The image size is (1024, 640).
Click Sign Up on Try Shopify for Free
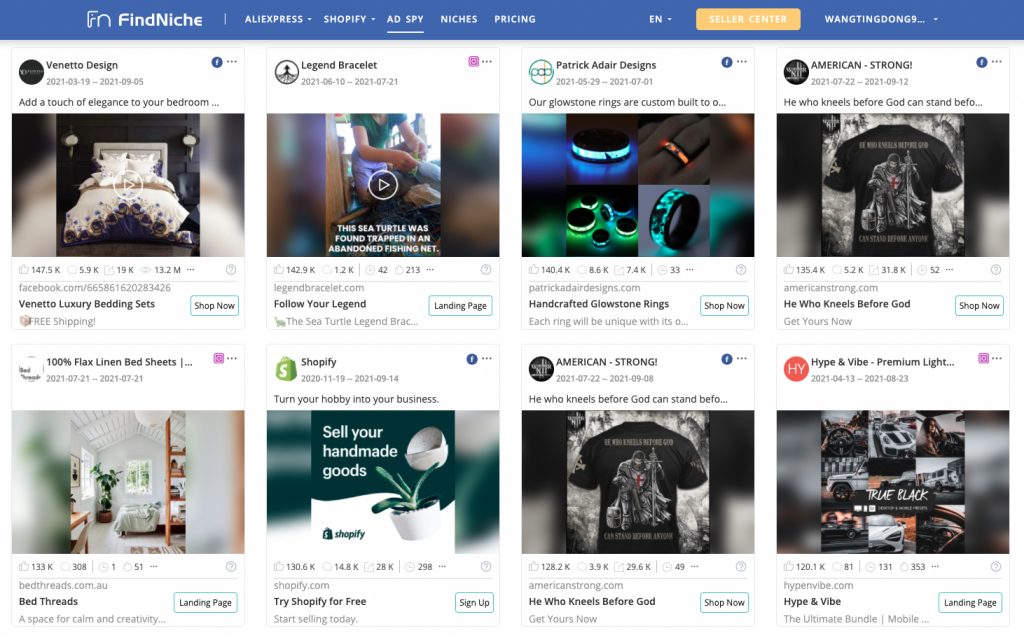tap(474, 603)
